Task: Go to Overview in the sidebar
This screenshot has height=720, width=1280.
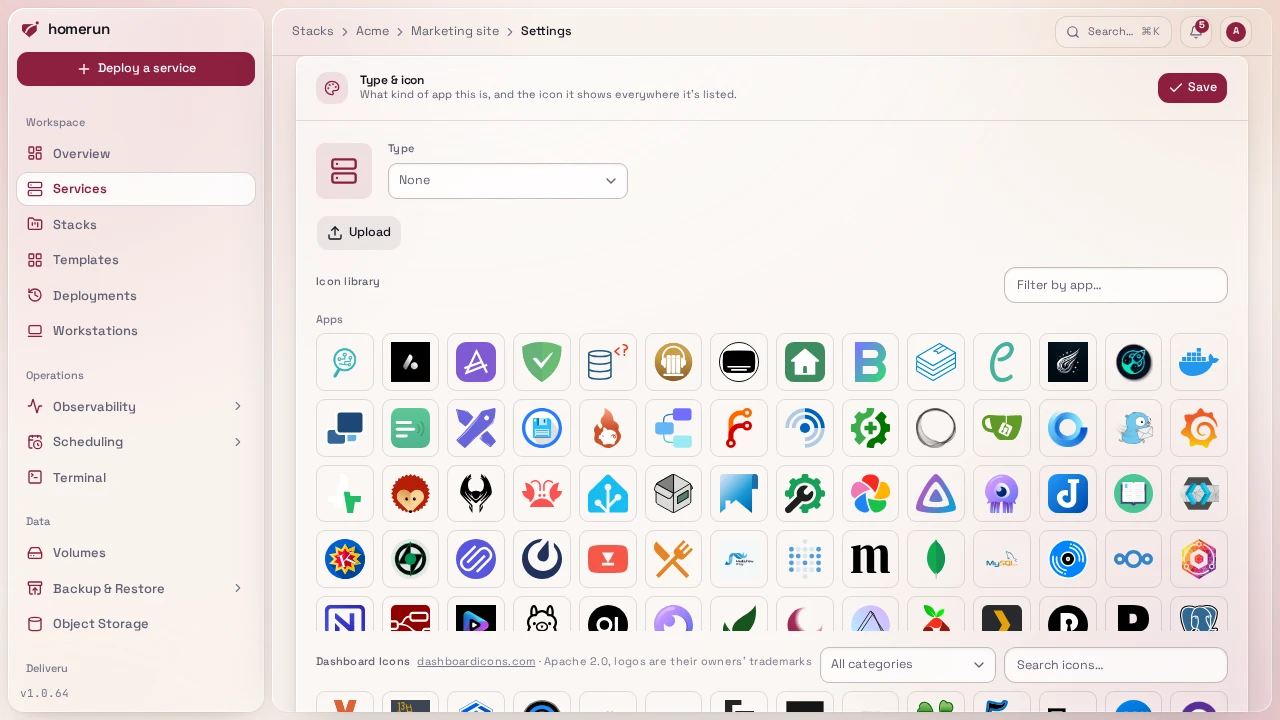Action: pos(136,154)
